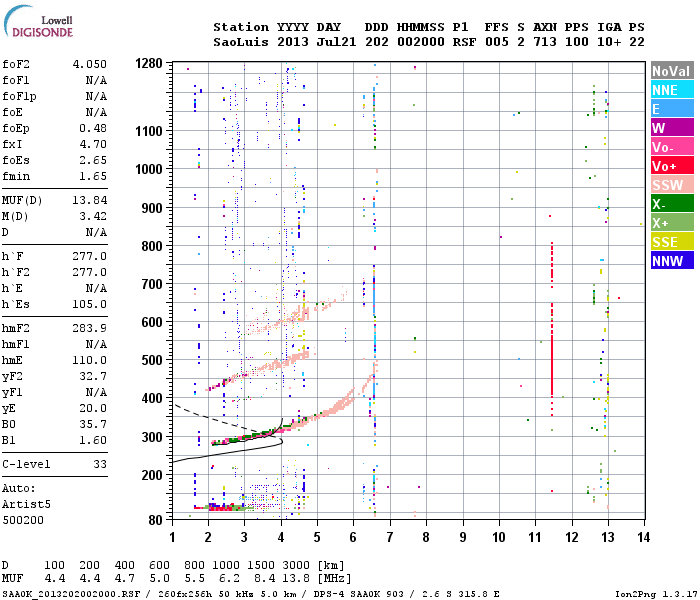This screenshot has width=700, height=600.
Task: Click the SAA0K_2013202002000.RSF file name
Action: coord(71,594)
